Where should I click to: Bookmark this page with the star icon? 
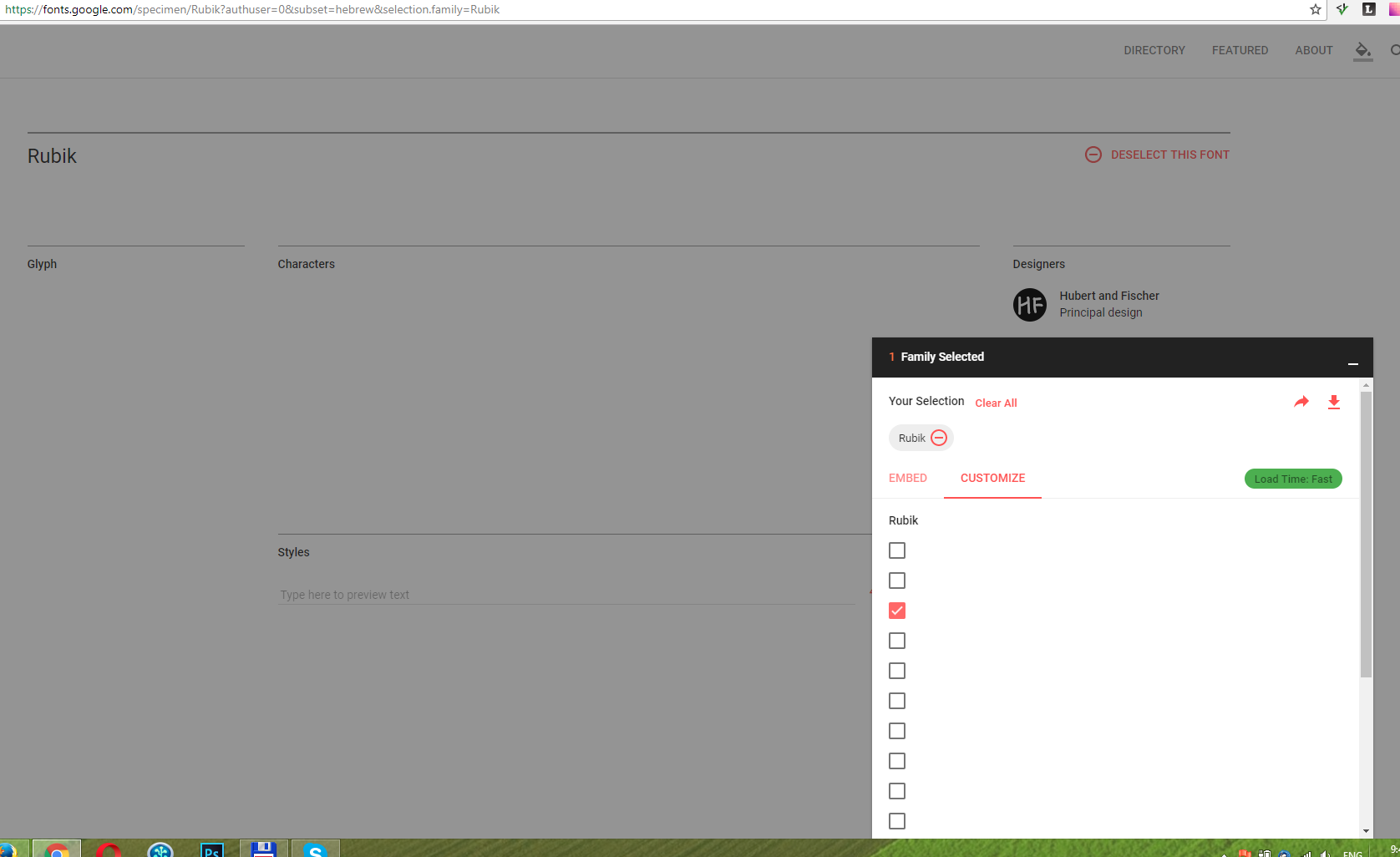coord(1316,9)
